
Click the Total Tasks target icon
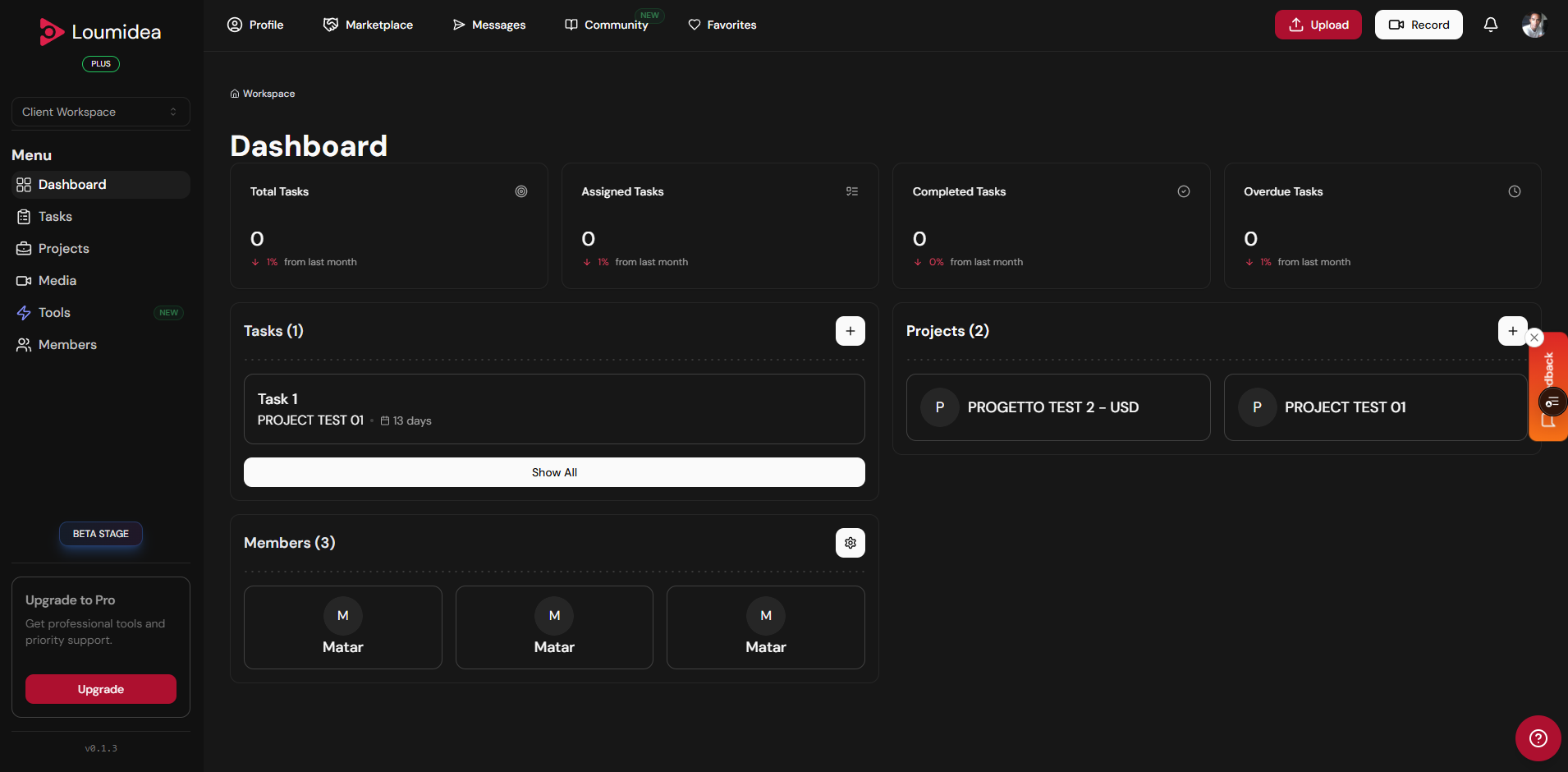[x=521, y=191]
